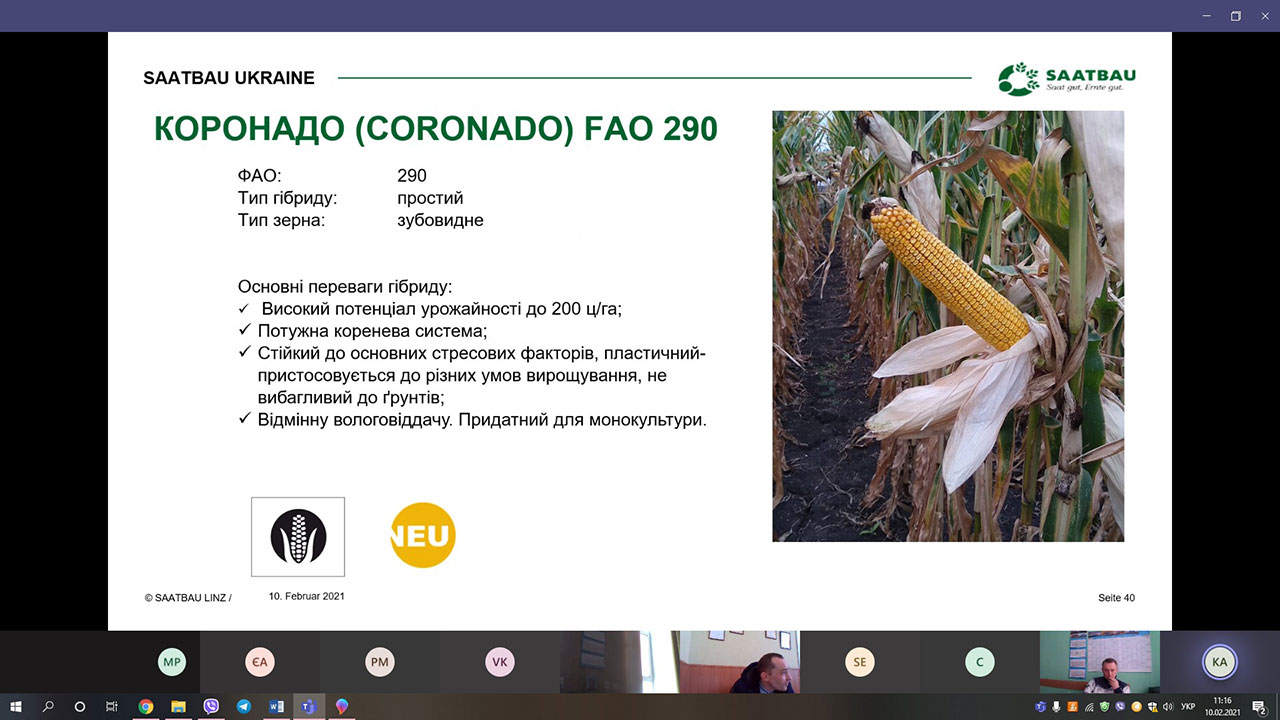The width and height of the screenshot is (1280, 720).
Task: Click Viber icon in system tray
Action: point(1120,707)
